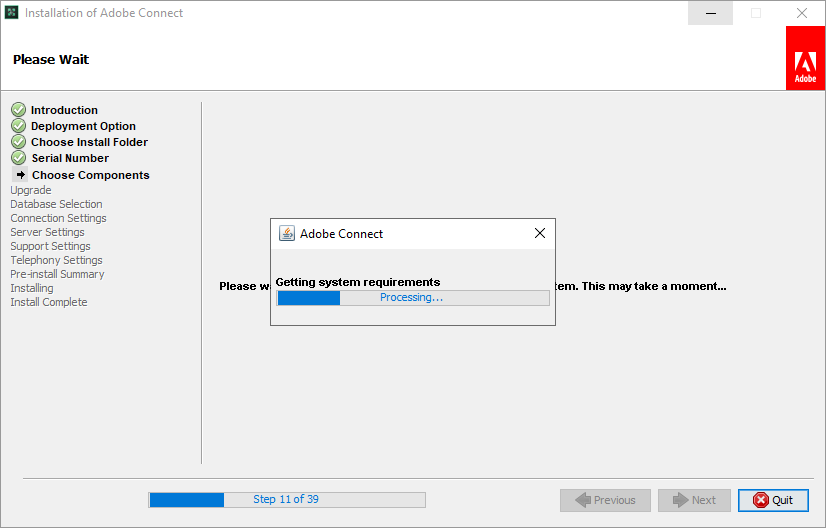
Task: Click the Database Selection step
Action: [x=56, y=204]
